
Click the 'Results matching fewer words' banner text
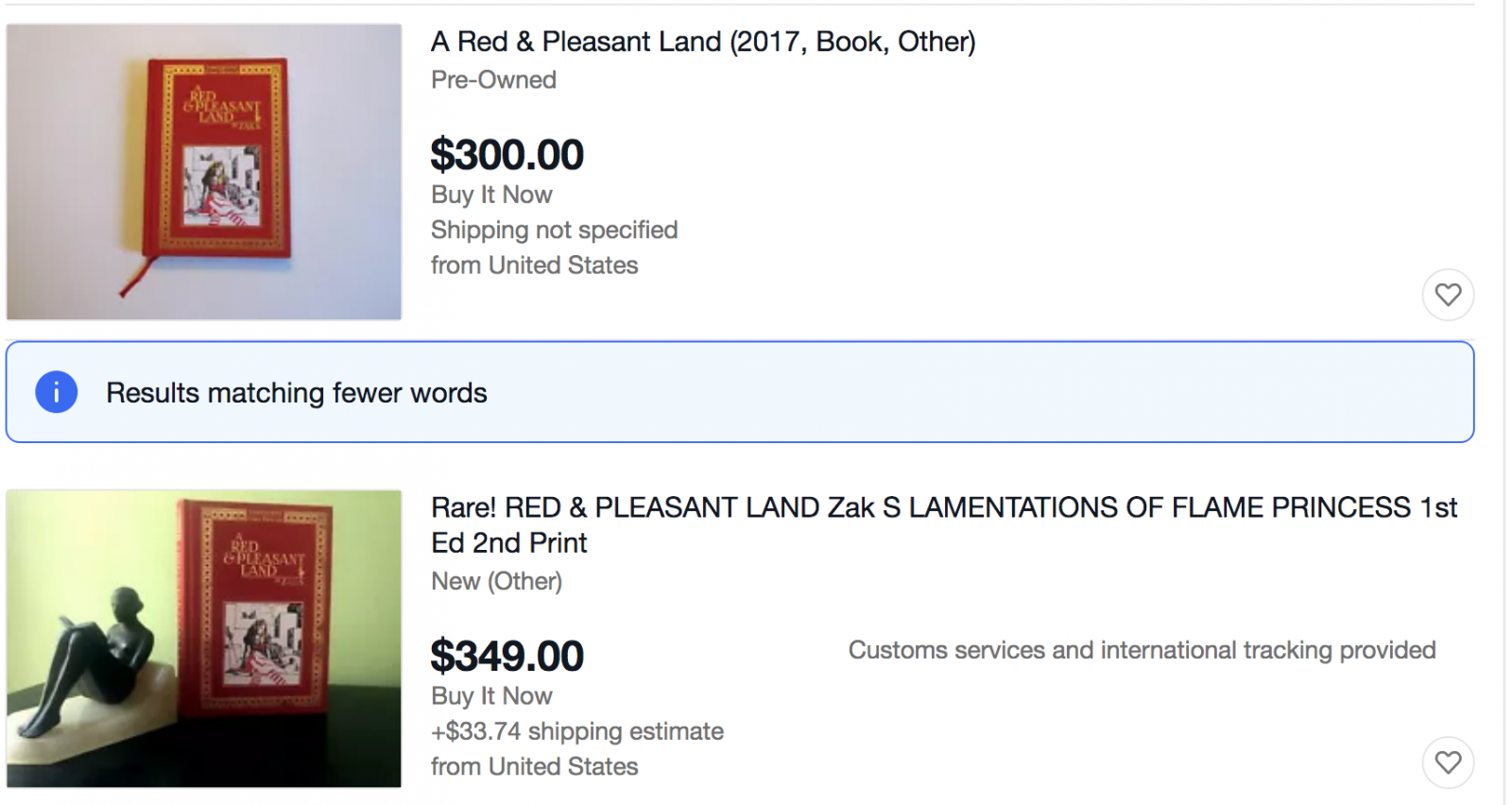(x=297, y=393)
